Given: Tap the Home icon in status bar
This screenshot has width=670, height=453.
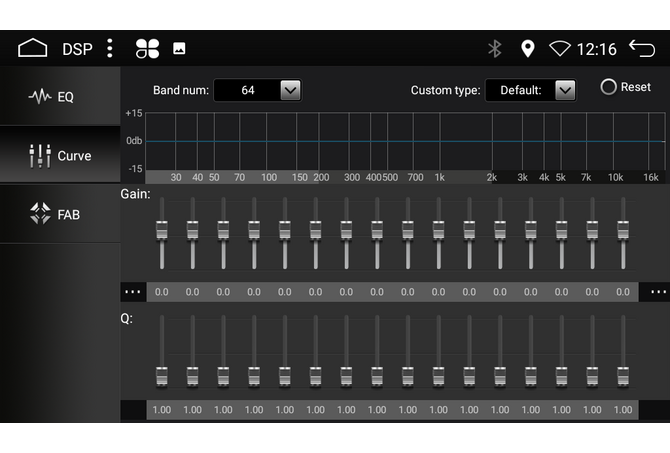Looking at the screenshot, I should click(x=33, y=48).
